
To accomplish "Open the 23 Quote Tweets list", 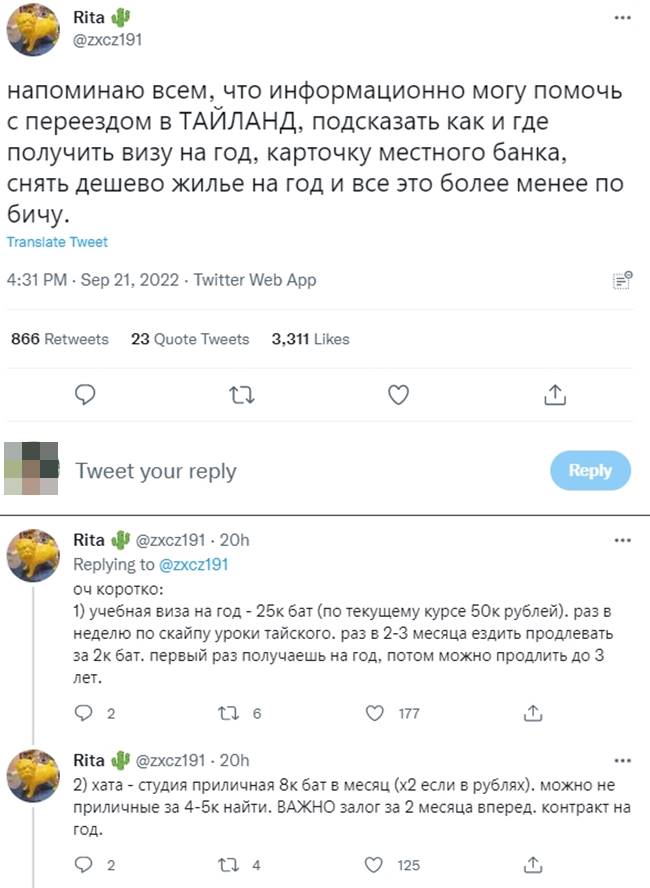I will (x=190, y=339).
